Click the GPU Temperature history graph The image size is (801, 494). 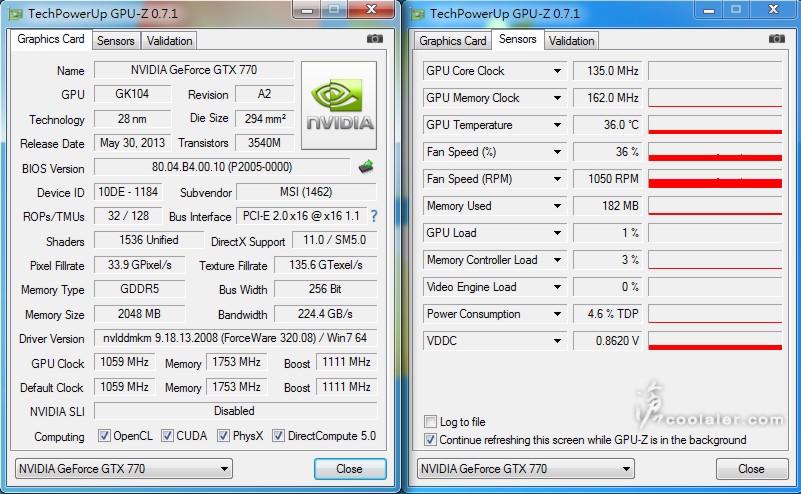click(x=715, y=125)
